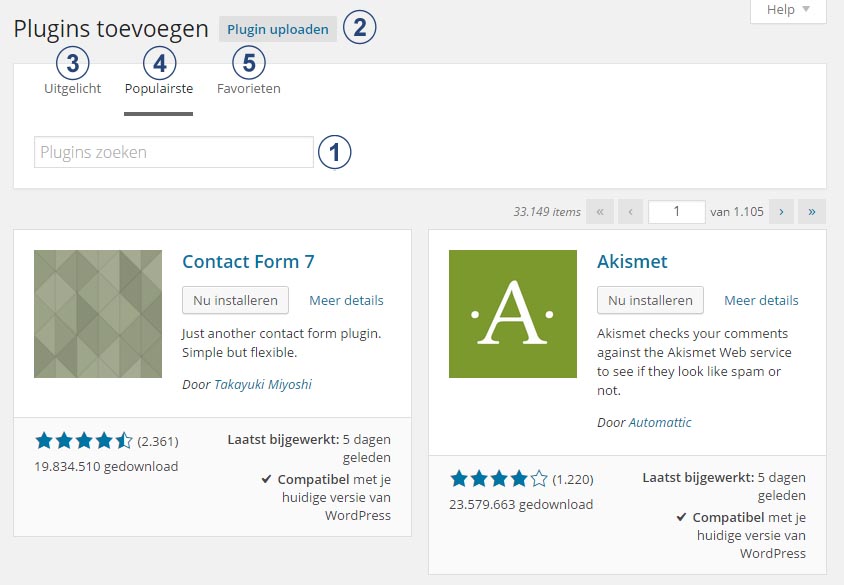Click the (1.220) ratings count
Image resolution: width=844 pixels, height=585 pixels.
pos(573,479)
